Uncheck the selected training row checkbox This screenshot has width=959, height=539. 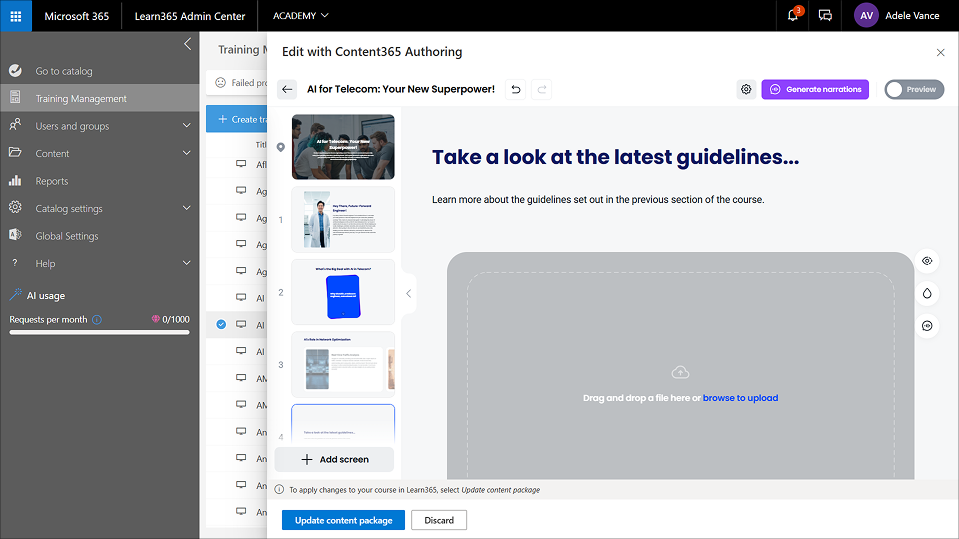click(221, 324)
